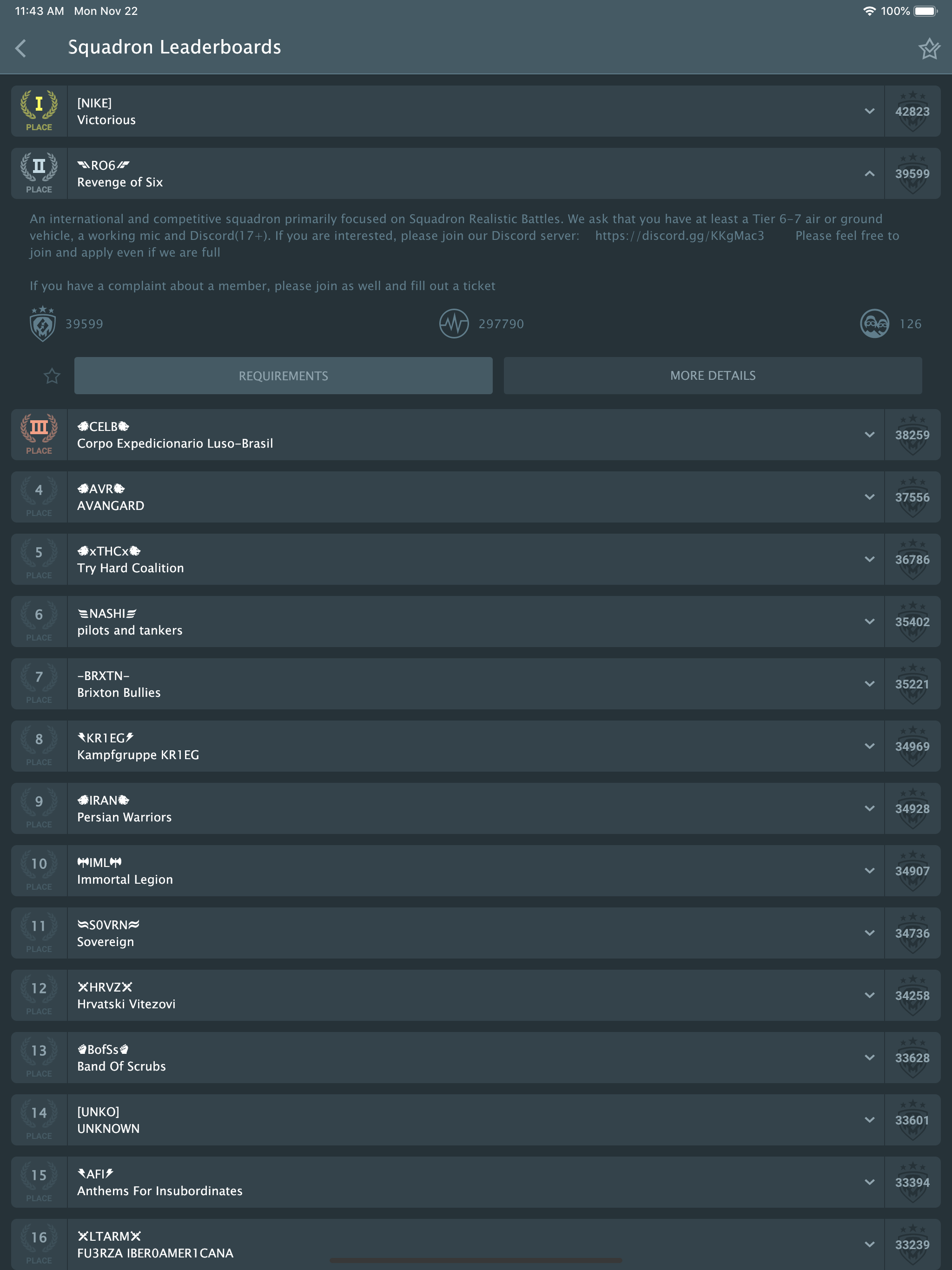Tap NIKE rating badge 42823
The image size is (952, 1270).
click(912, 111)
